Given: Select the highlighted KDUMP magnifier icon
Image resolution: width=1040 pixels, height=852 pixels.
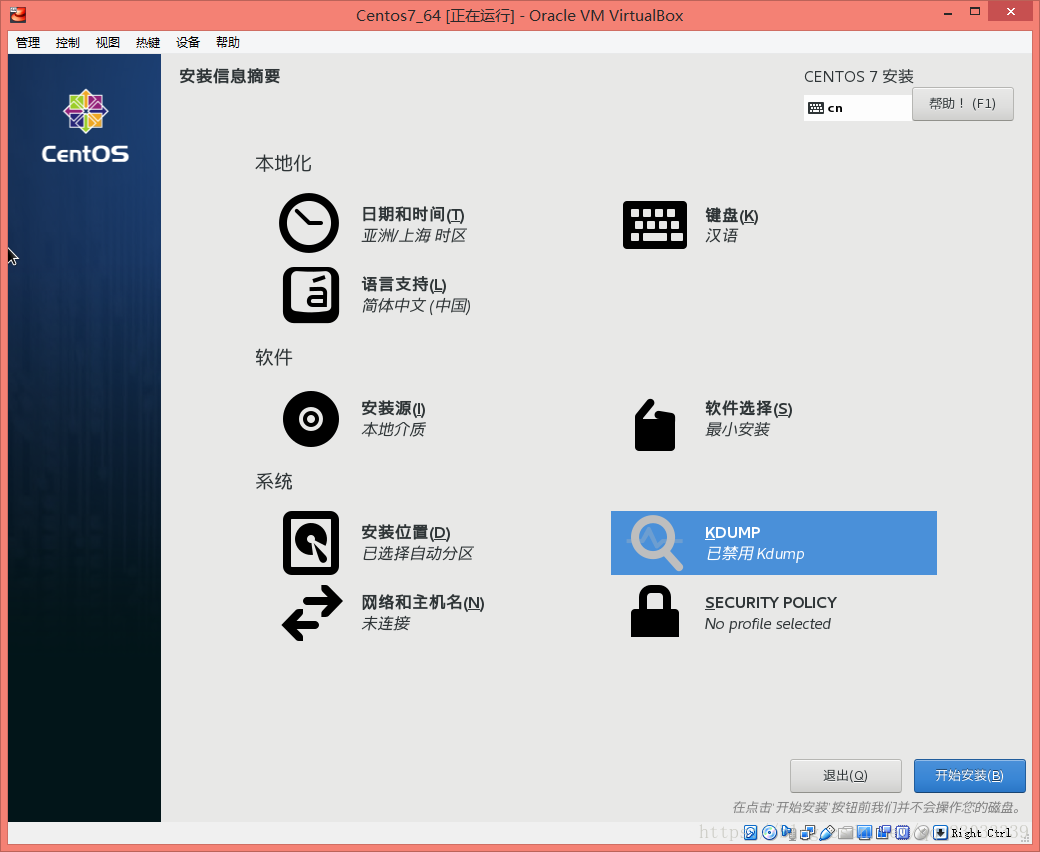Looking at the screenshot, I should [657, 543].
